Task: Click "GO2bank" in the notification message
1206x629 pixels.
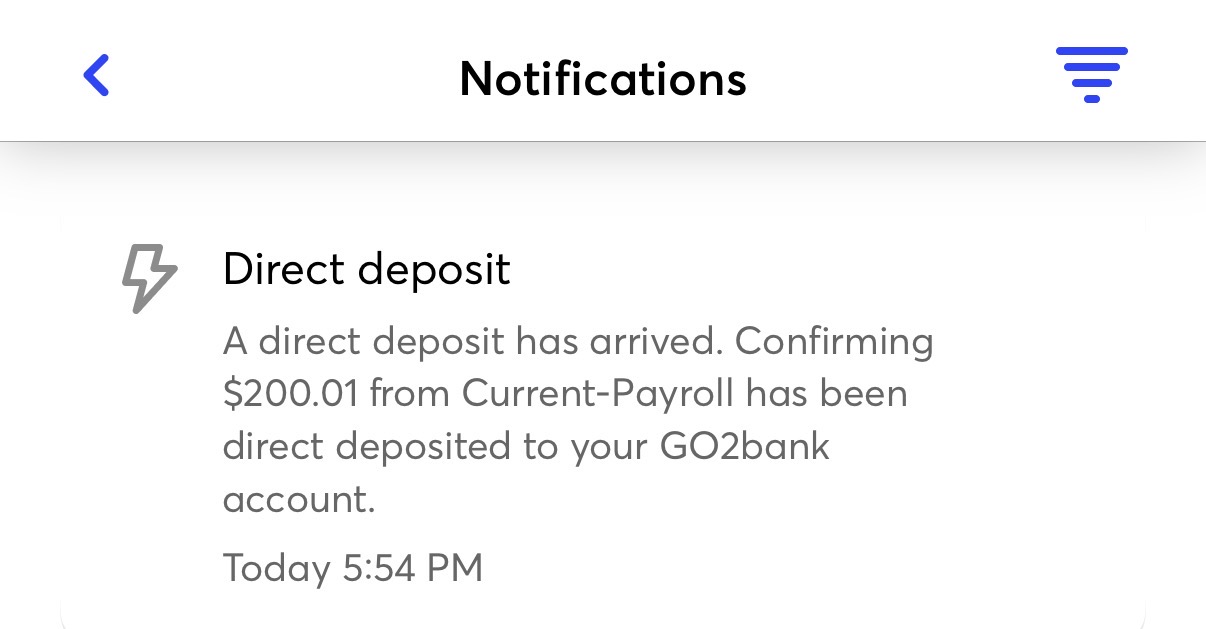Action: point(745,446)
